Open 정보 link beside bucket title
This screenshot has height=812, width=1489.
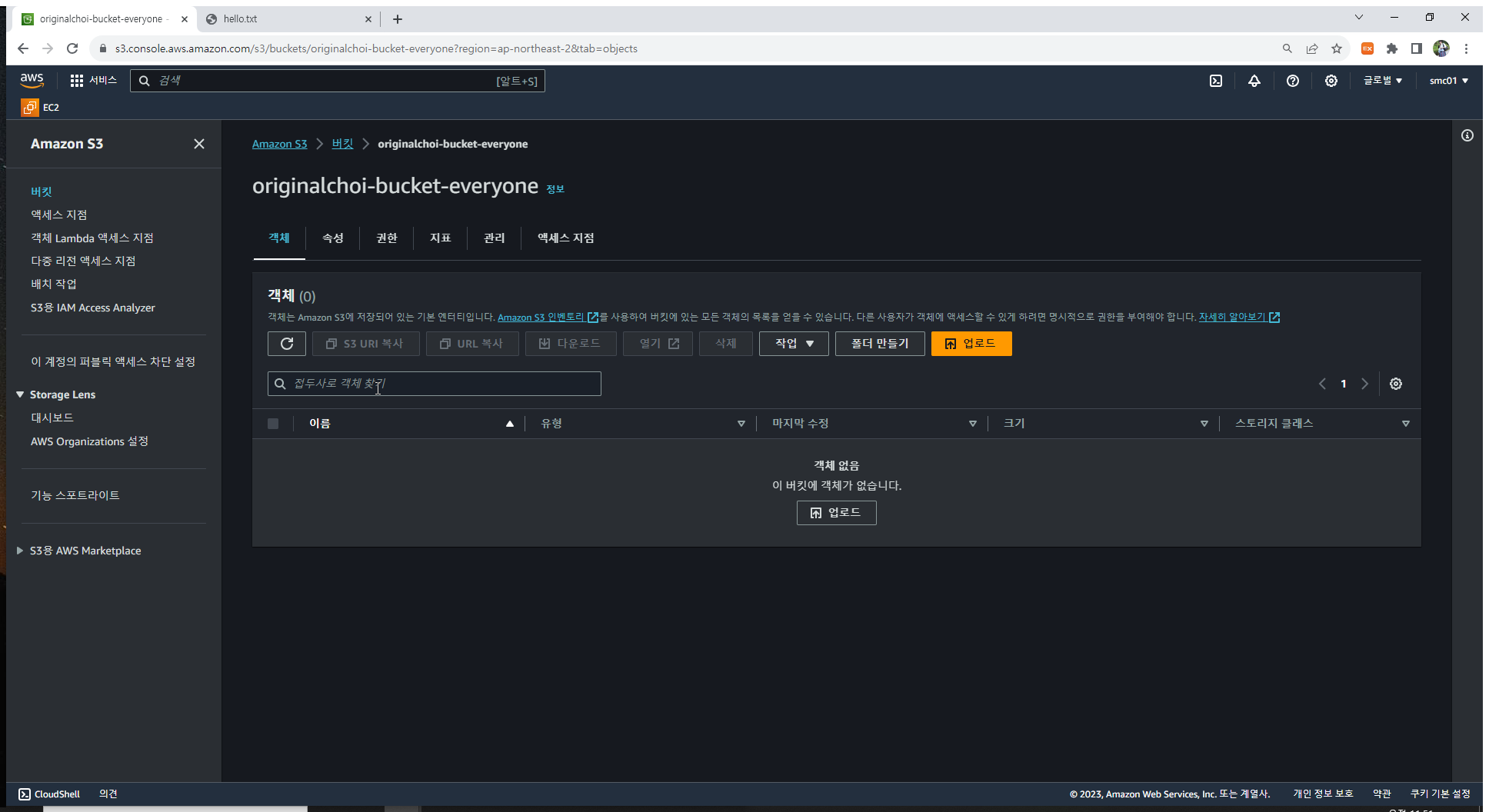click(555, 189)
